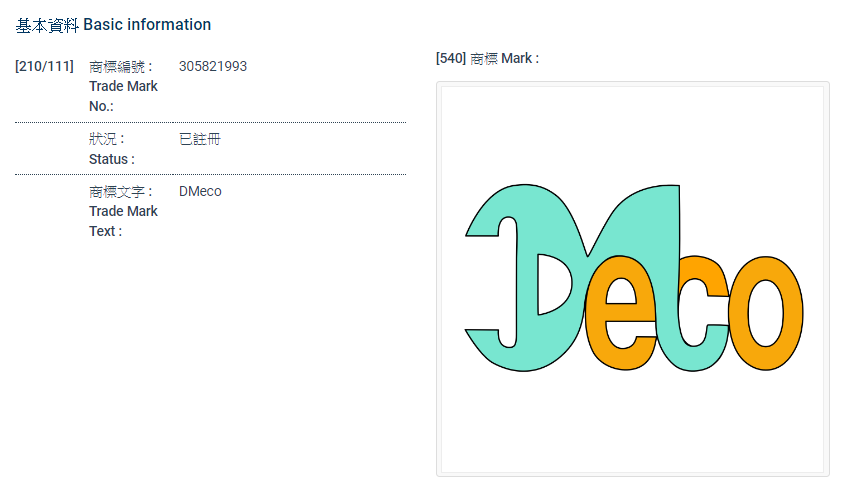Click the "Basic information" section heading

pyautogui.click(x=147, y=25)
